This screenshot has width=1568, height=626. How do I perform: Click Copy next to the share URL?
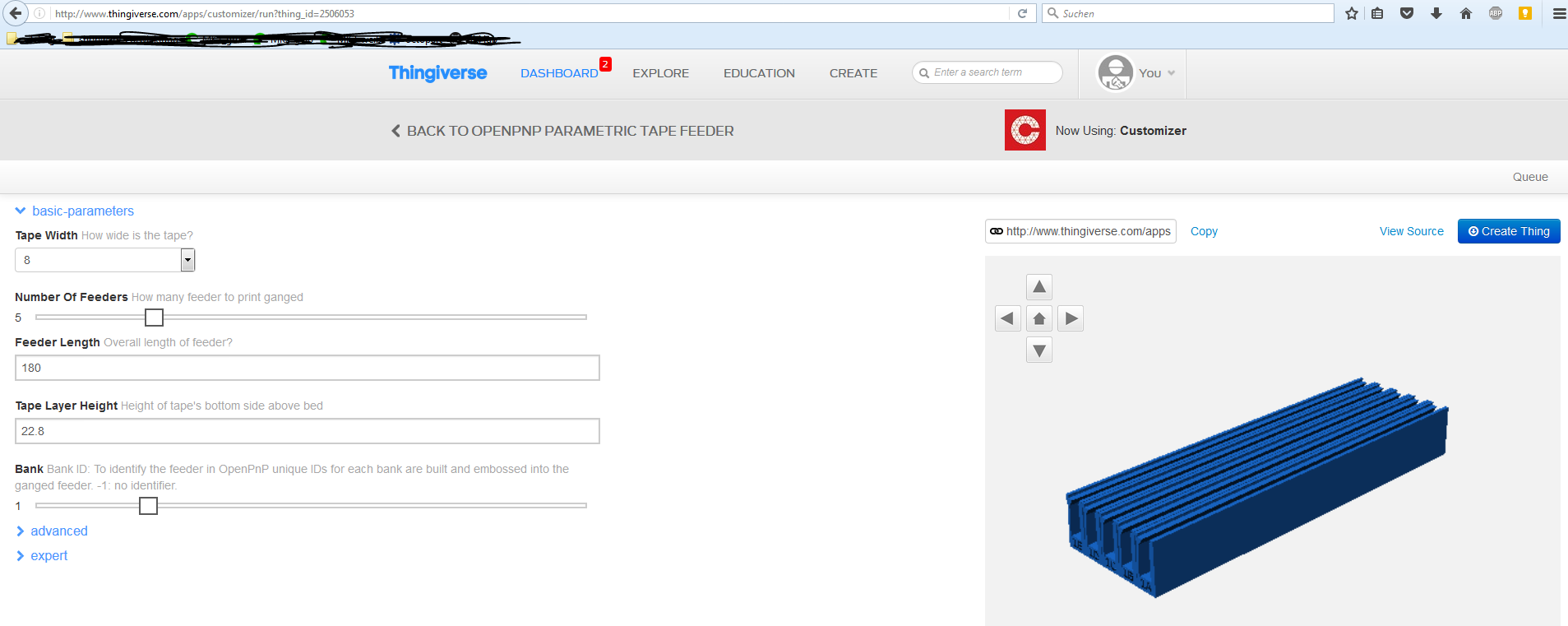pos(1204,231)
